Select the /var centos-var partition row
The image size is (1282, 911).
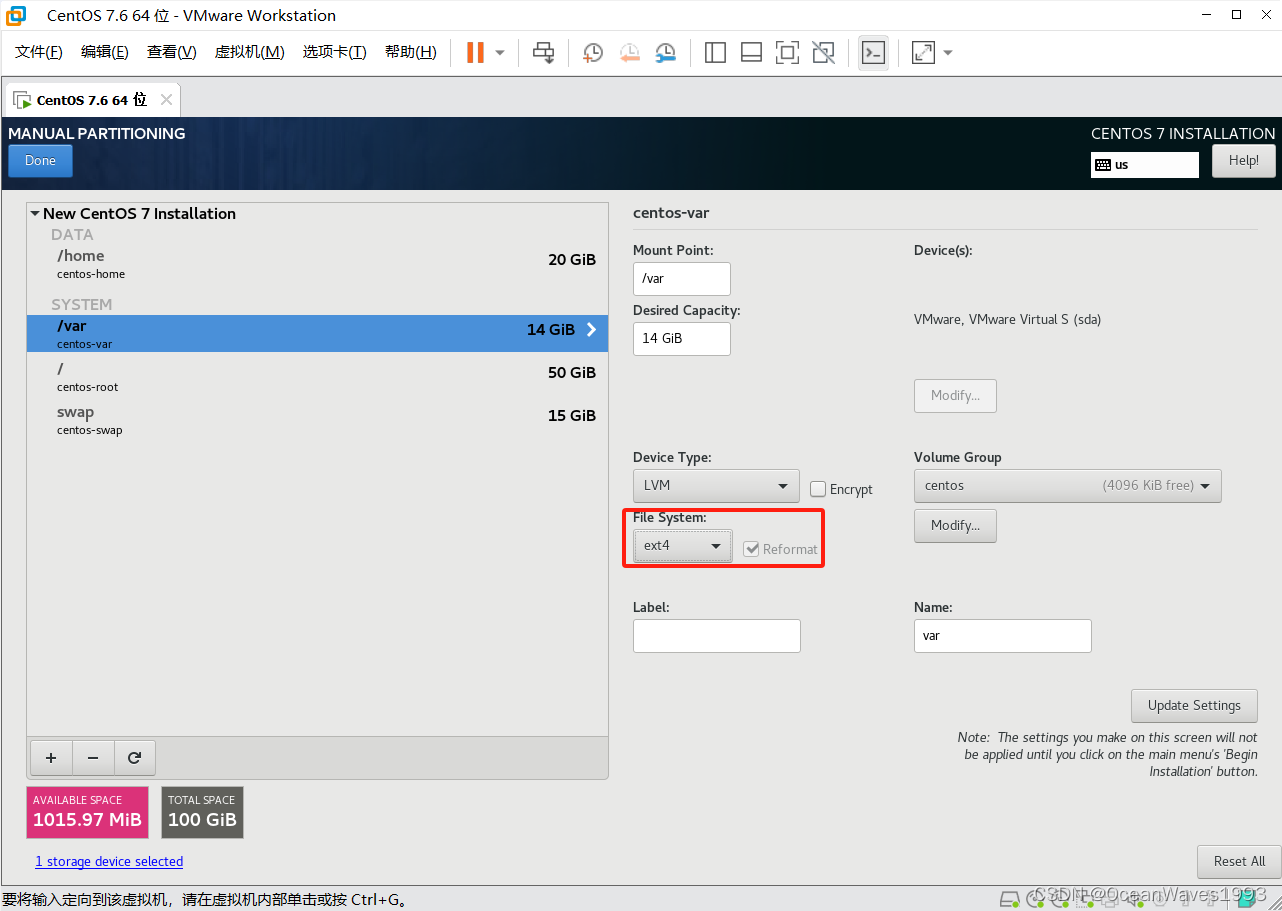tap(317, 334)
